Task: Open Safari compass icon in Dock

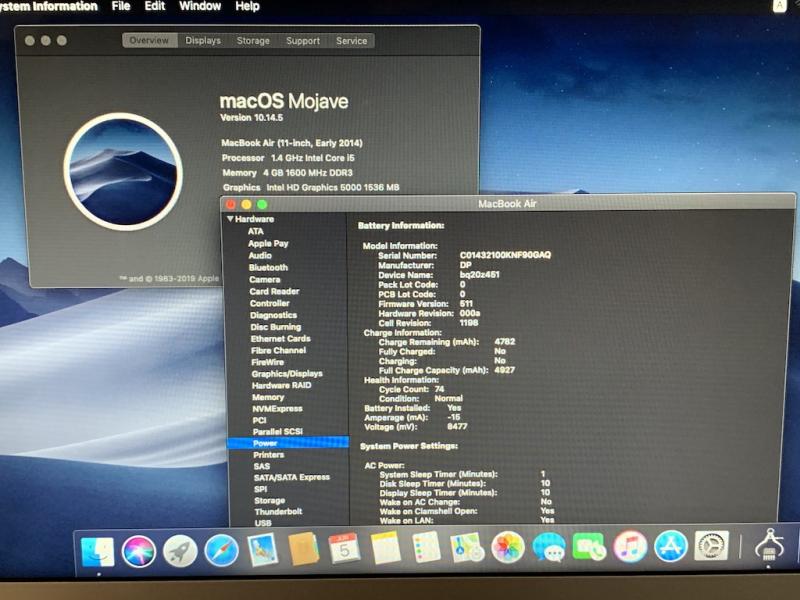Action: (221, 551)
